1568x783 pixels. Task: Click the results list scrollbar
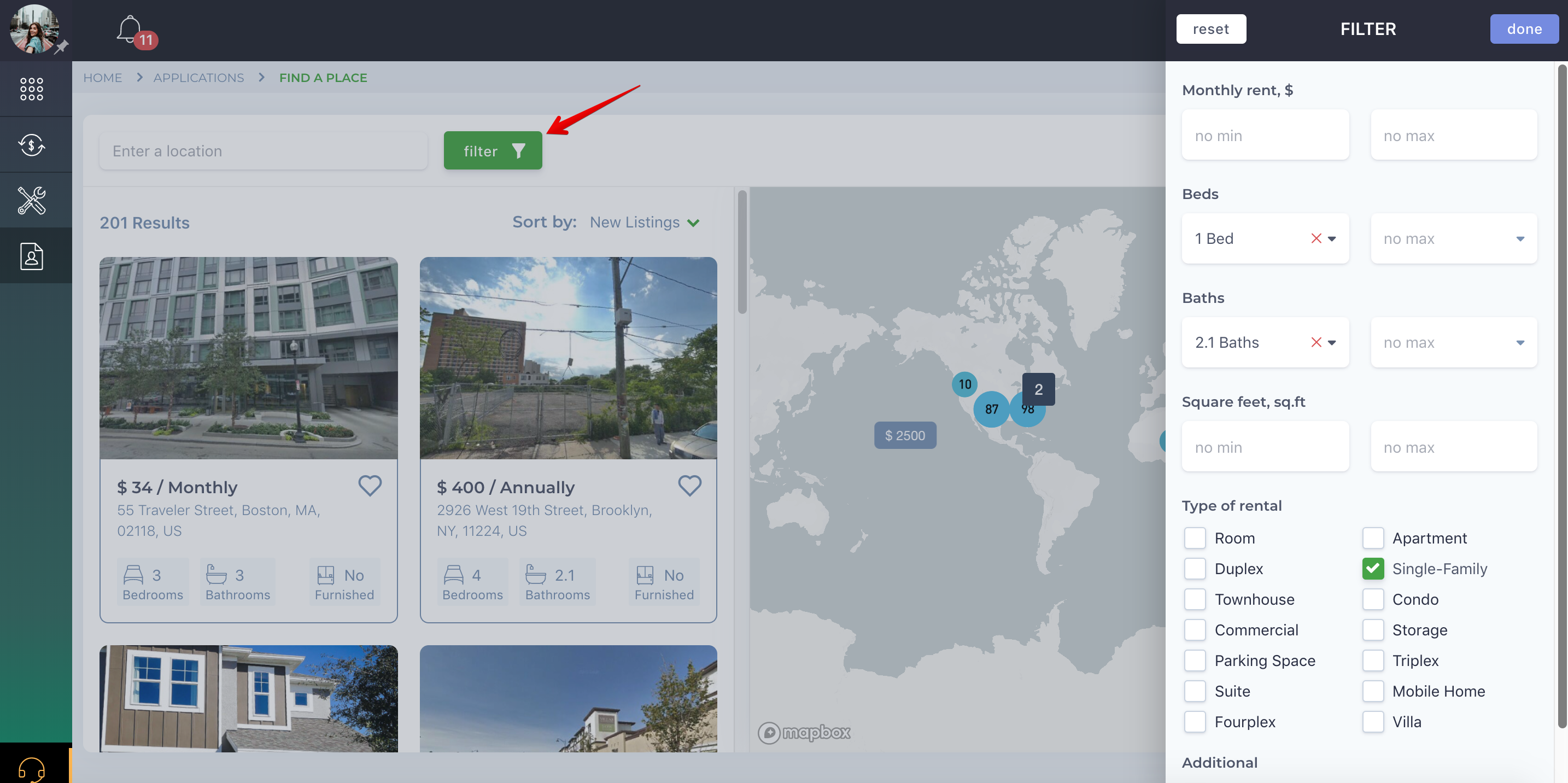tap(742, 253)
